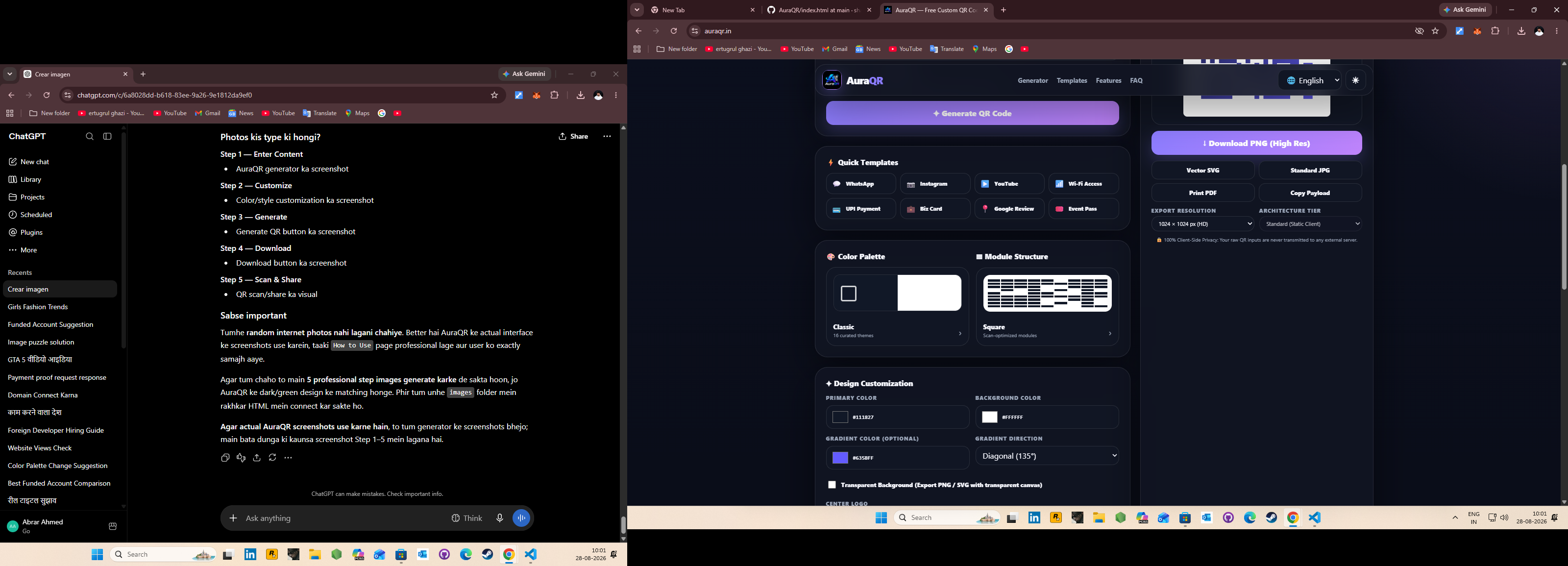Open the Architecture Tier dropdown
1568x566 pixels.
tap(1311, 224)
